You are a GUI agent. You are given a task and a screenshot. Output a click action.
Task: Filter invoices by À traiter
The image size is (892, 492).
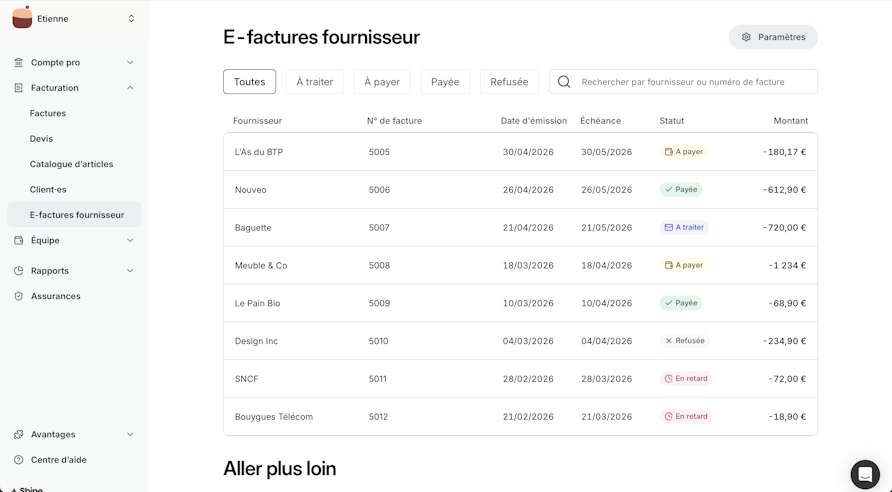315,82
